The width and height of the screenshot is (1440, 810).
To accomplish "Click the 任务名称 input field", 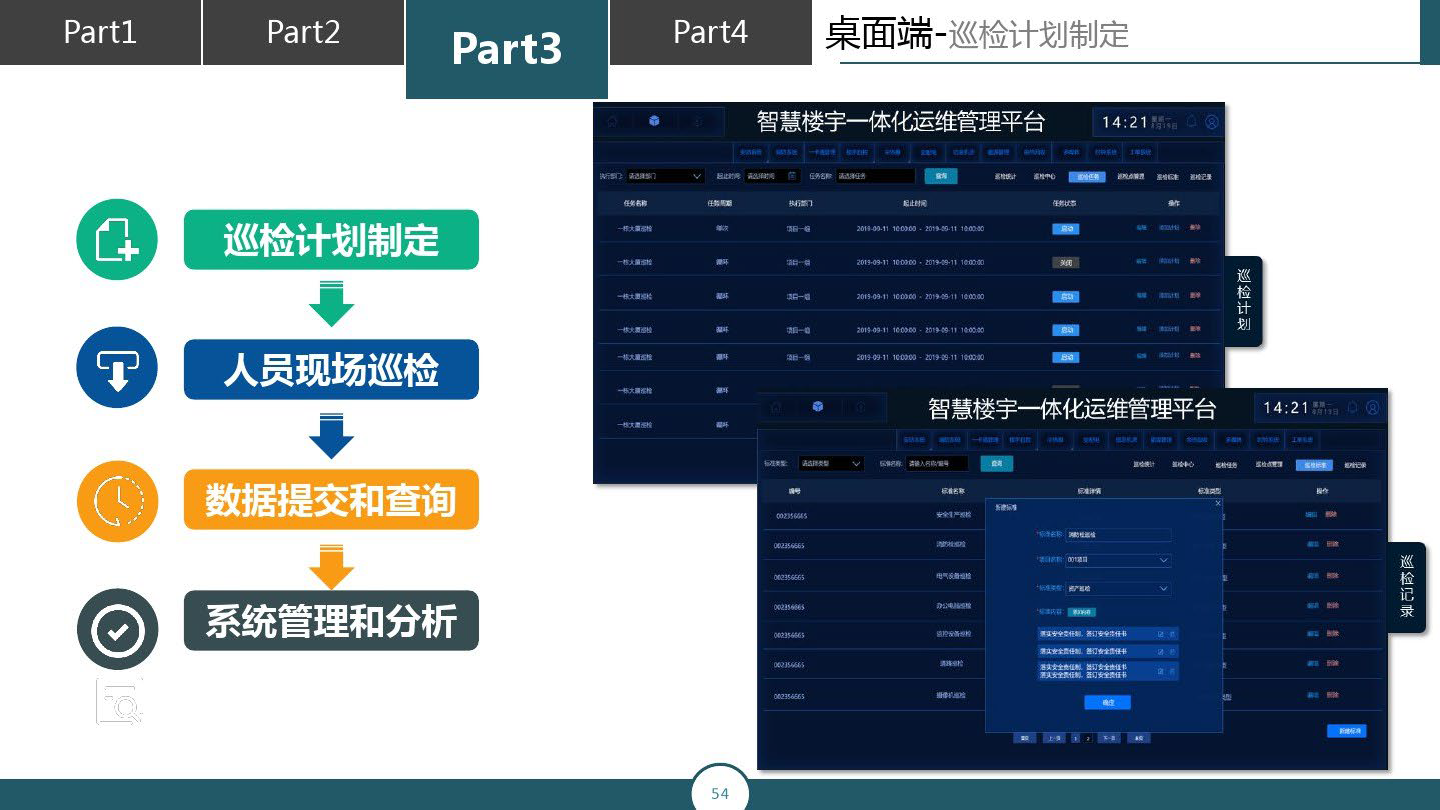I will 875,176.
